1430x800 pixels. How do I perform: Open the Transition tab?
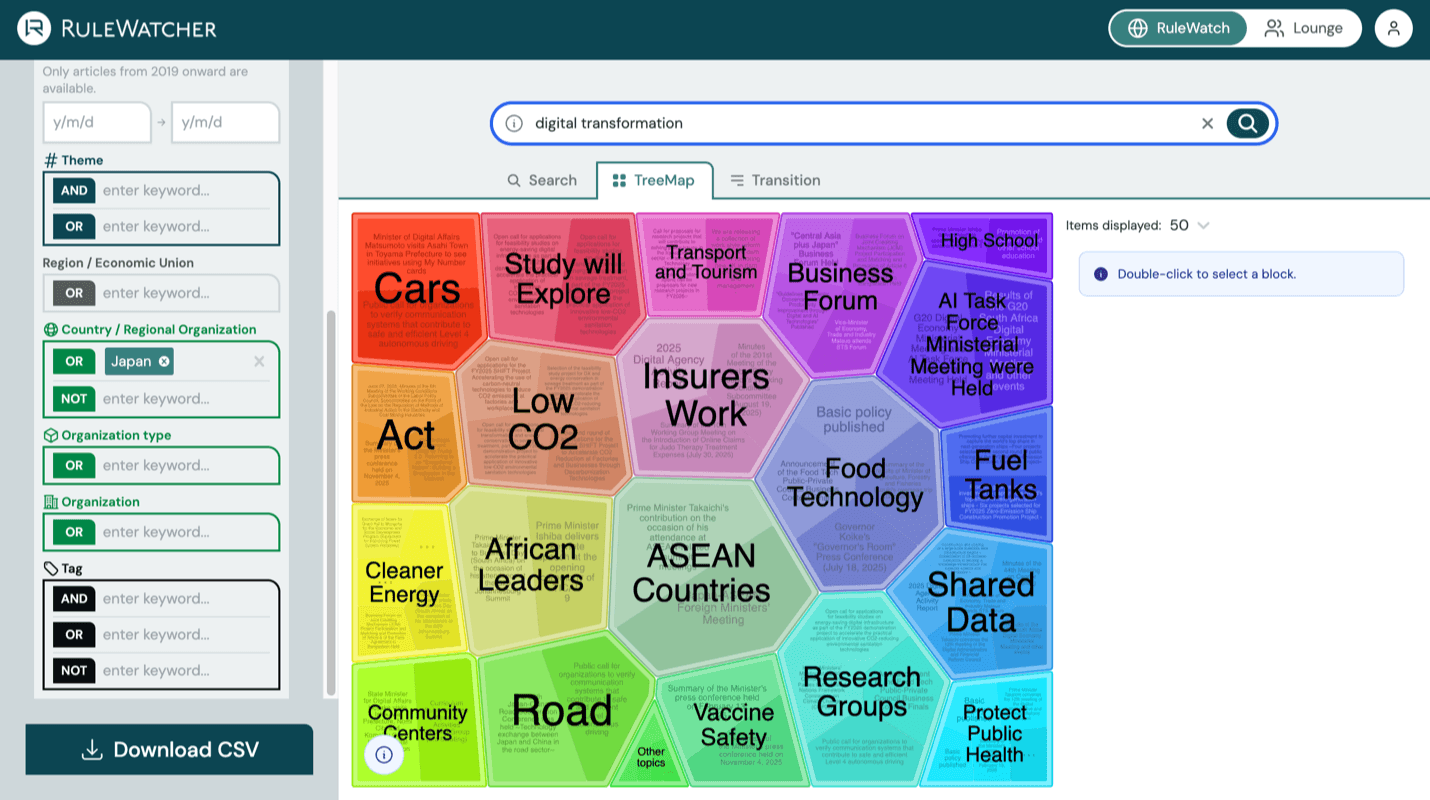tap(775, 180)
